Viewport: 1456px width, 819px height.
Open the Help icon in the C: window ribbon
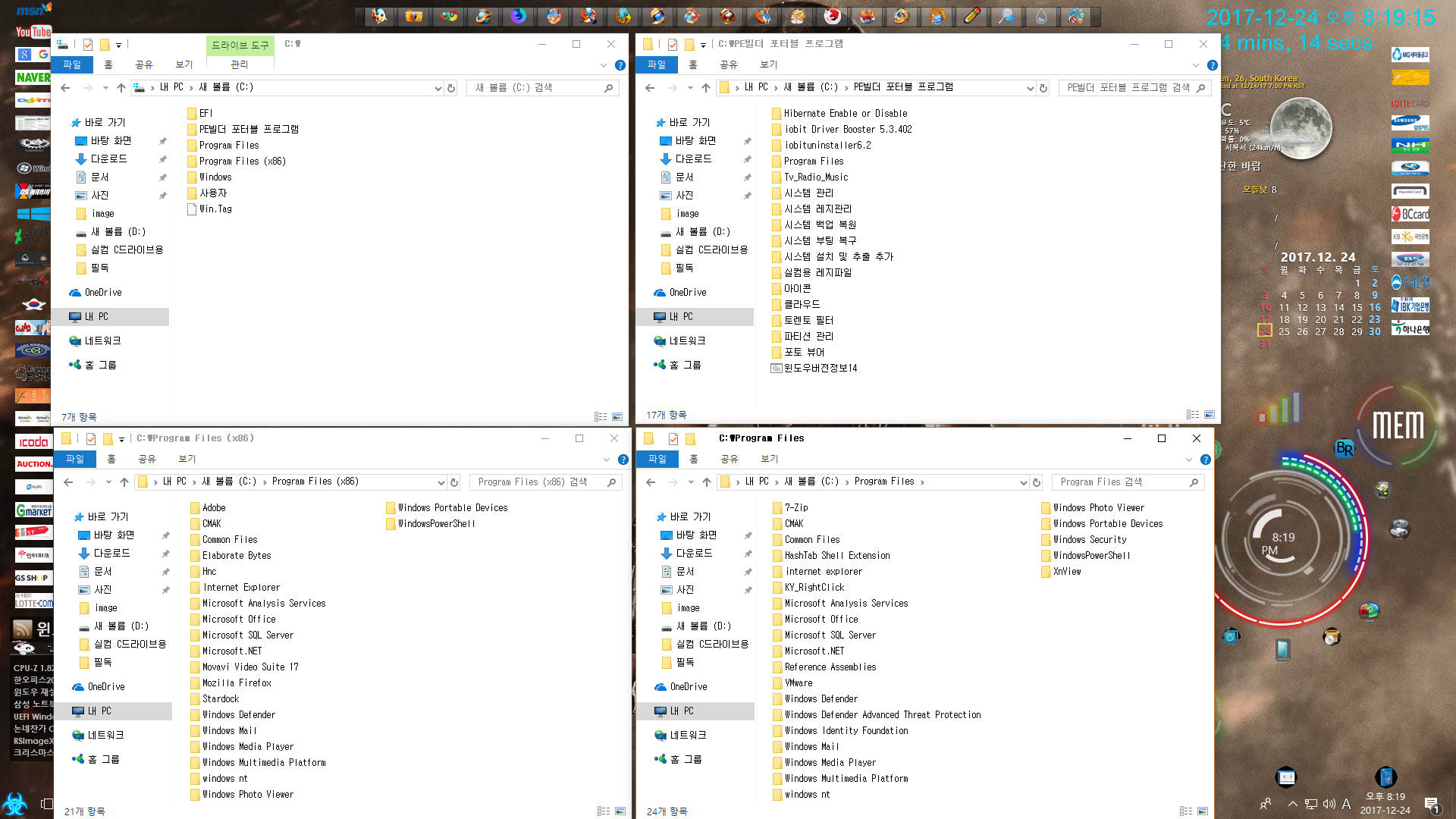coord(620,65)
